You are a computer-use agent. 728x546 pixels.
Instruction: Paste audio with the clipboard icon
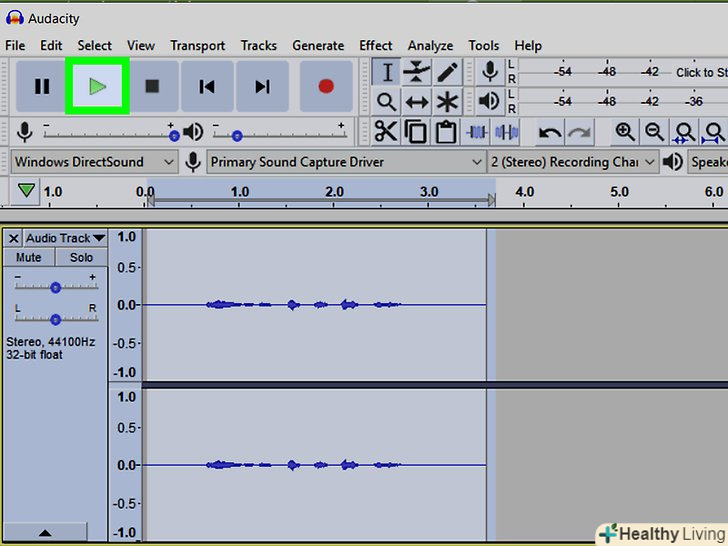pos(446,132)
